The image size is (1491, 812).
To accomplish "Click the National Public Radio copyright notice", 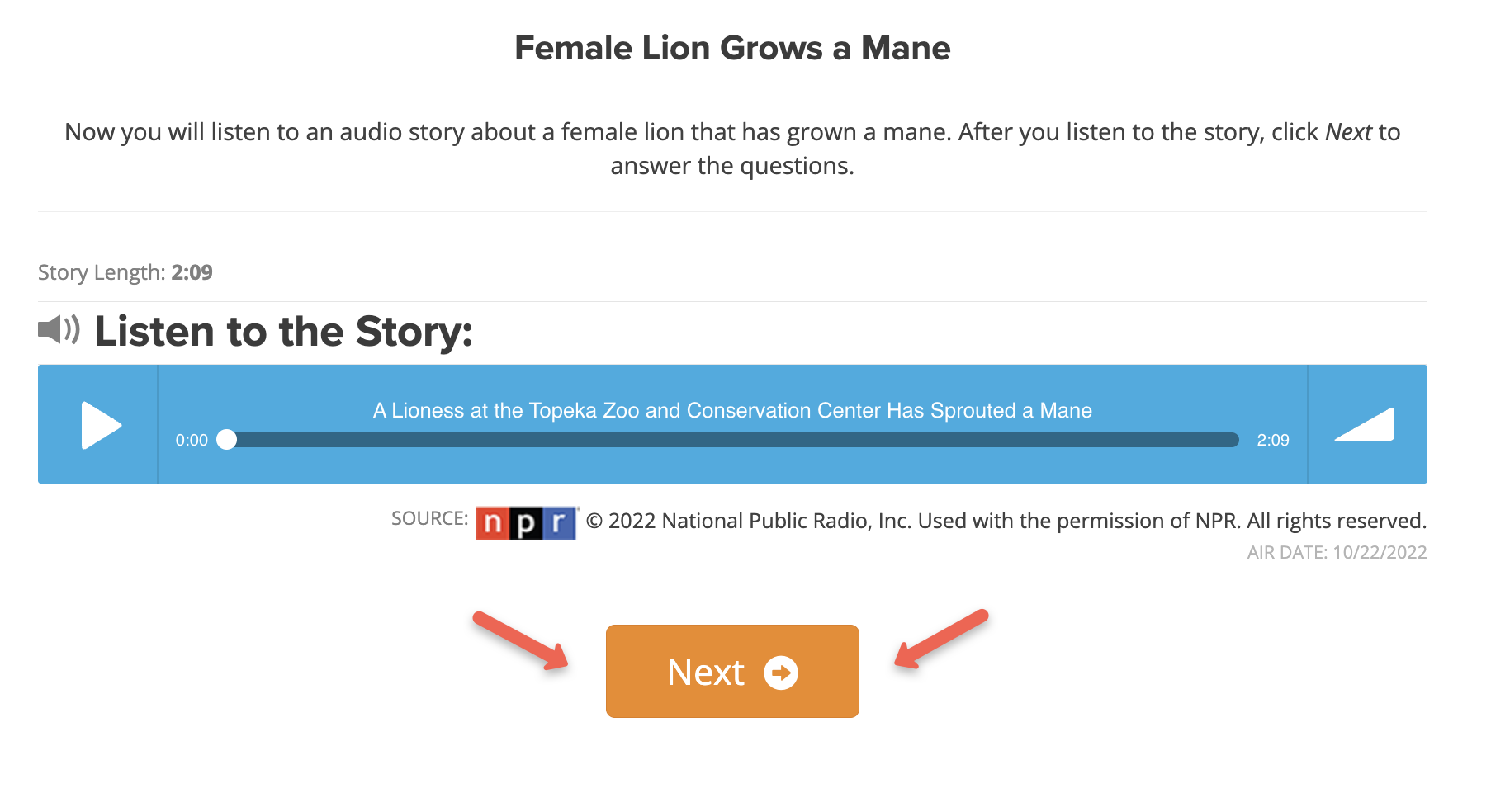I will [1006, 521].
